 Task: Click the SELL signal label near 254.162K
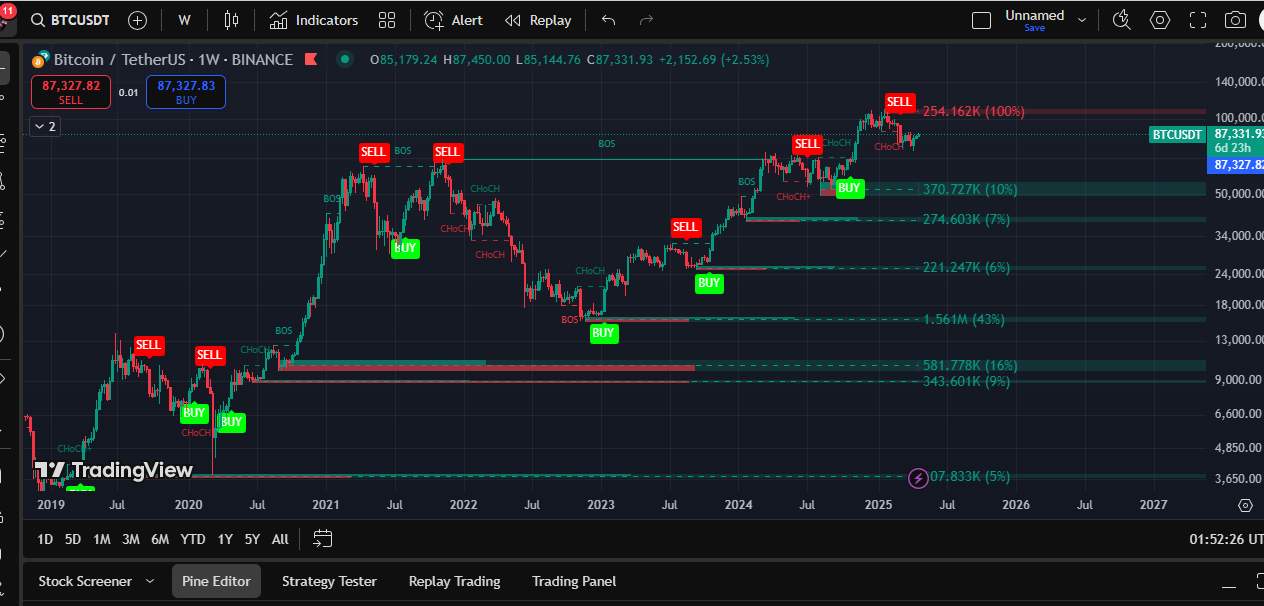(899, 101)
